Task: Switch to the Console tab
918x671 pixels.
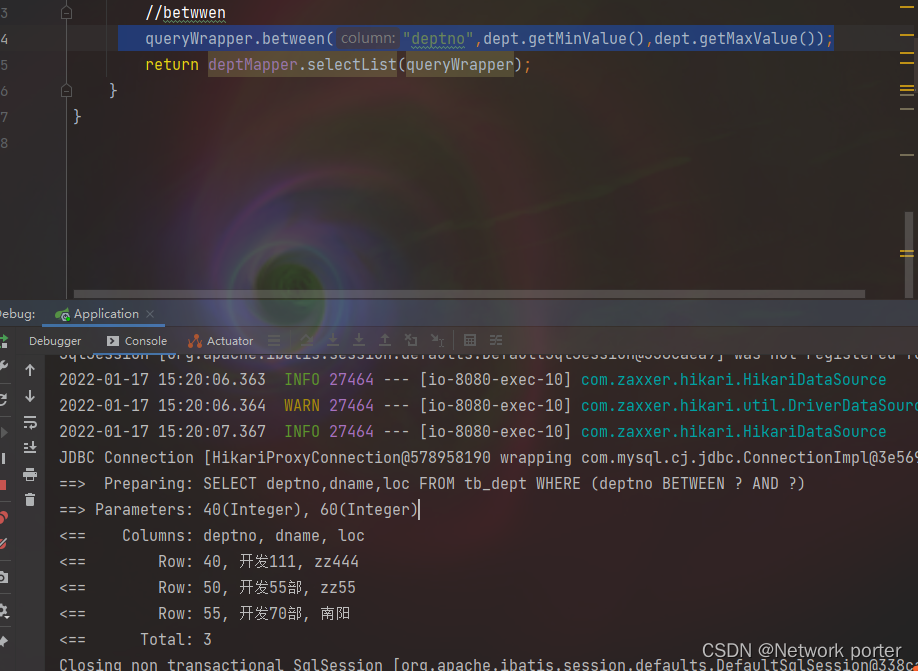Action: click(137, 341)
